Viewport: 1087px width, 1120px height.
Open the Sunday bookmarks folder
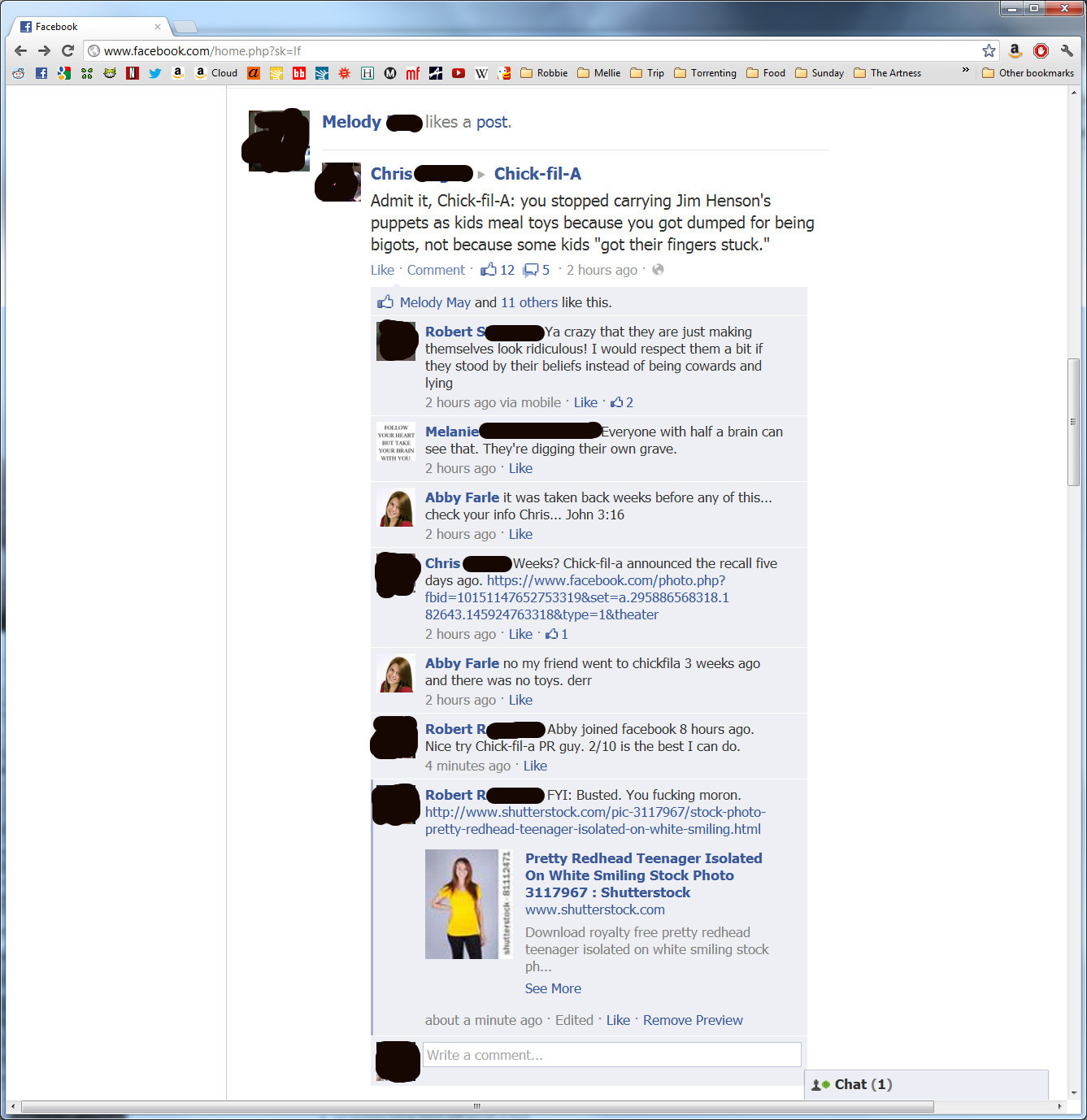point(820,73)
